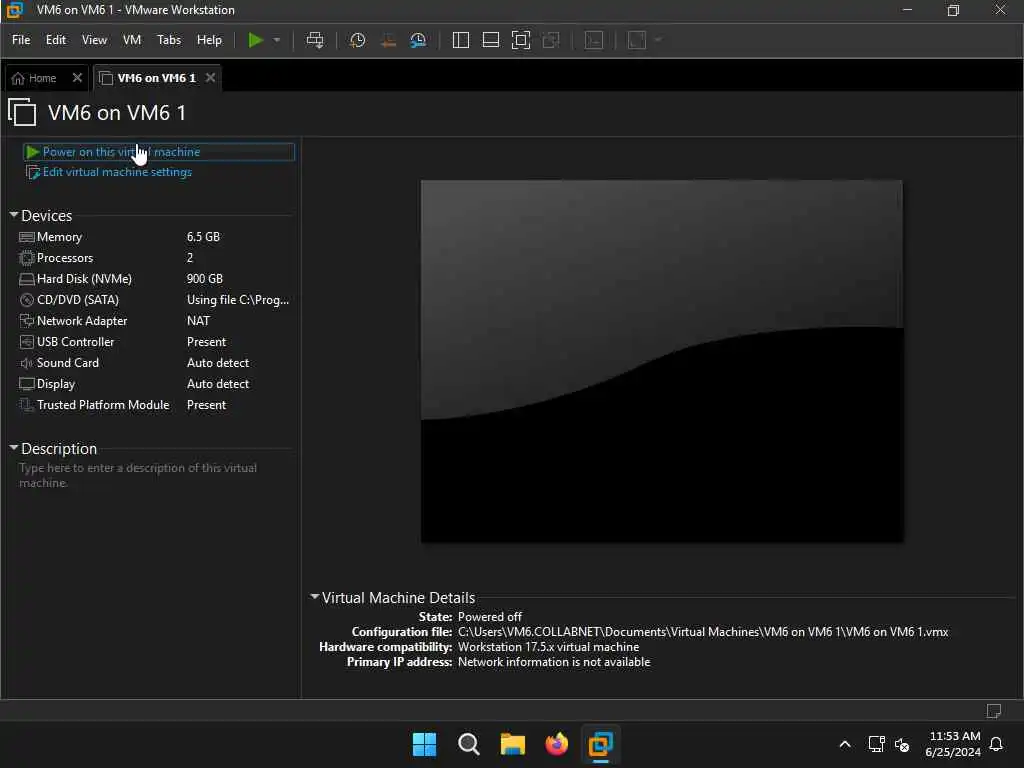Open the notification bell icon
The width and height of the screenshot is (1024, 768).
(996, 744)
